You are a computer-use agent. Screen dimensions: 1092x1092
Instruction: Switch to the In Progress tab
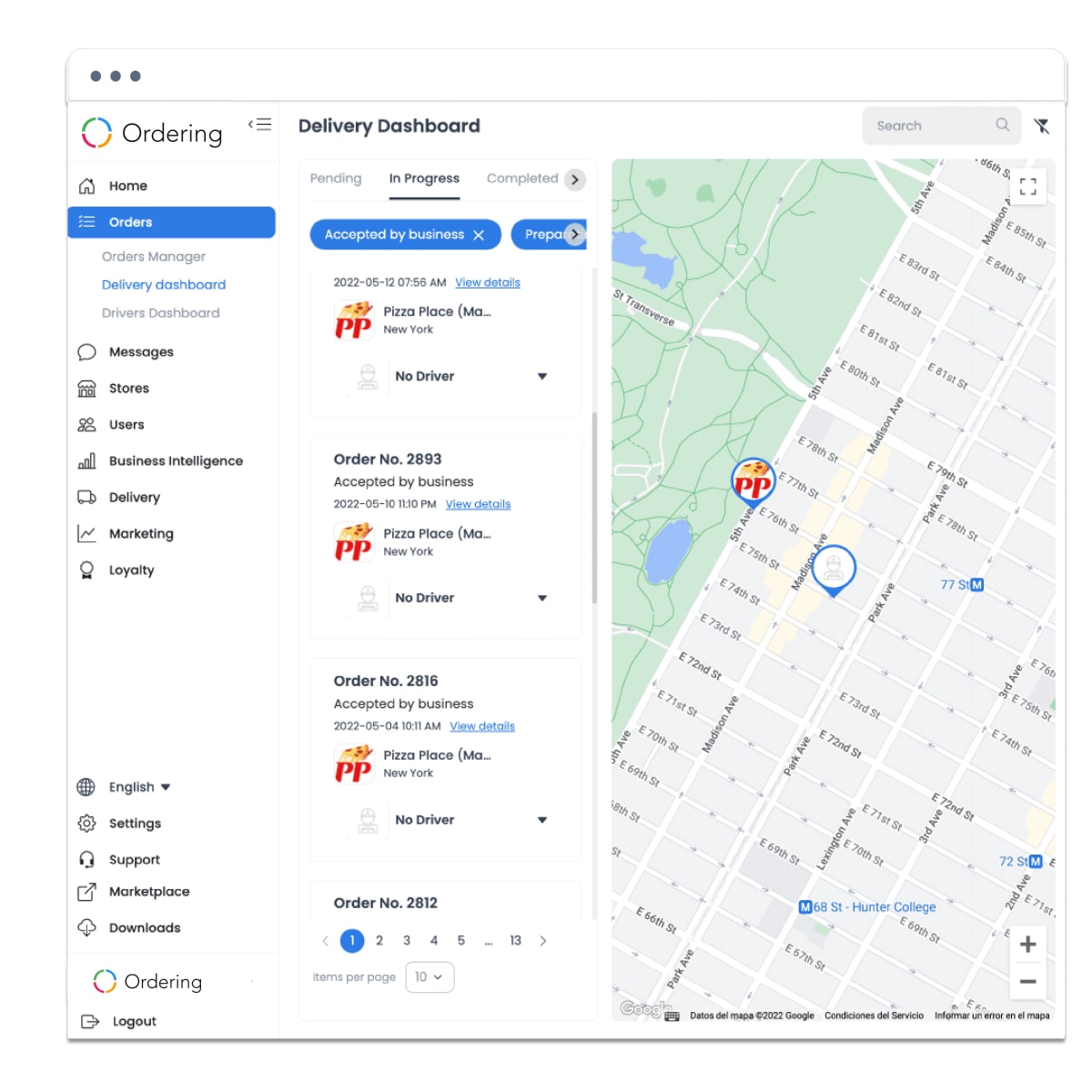424,178
